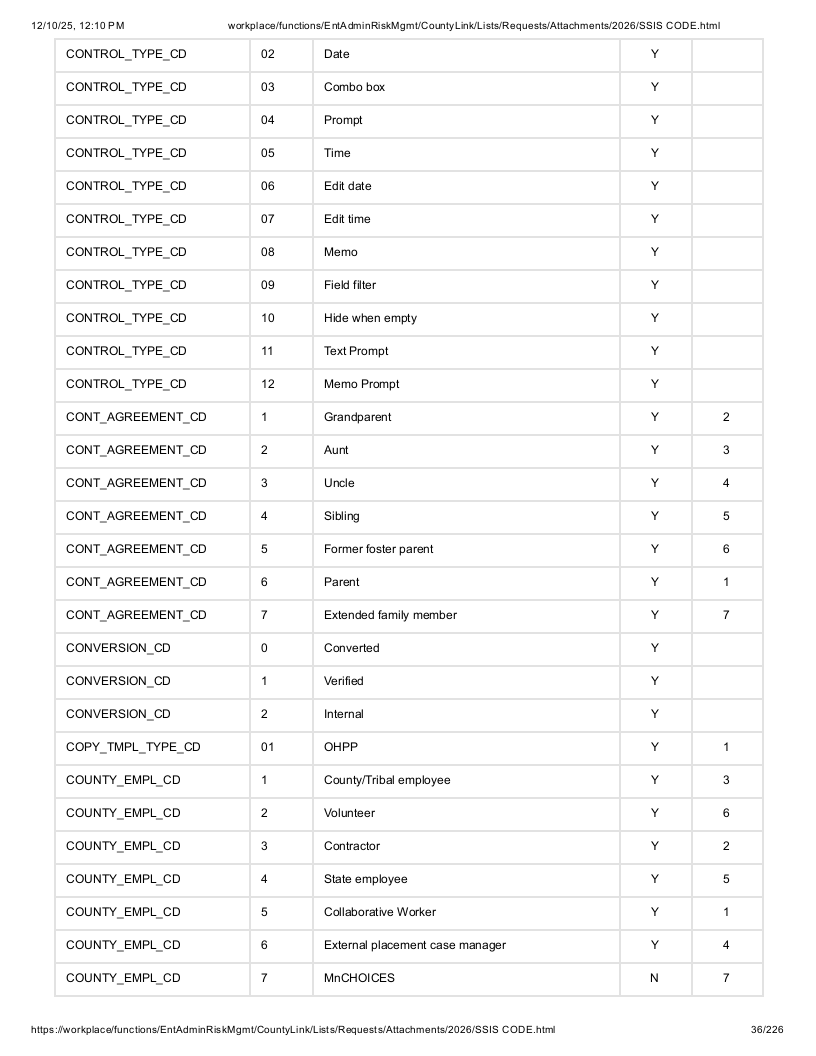Select the page number 36/226
The width and height of the screenshot is (816, 1056).
point(767,1030)
